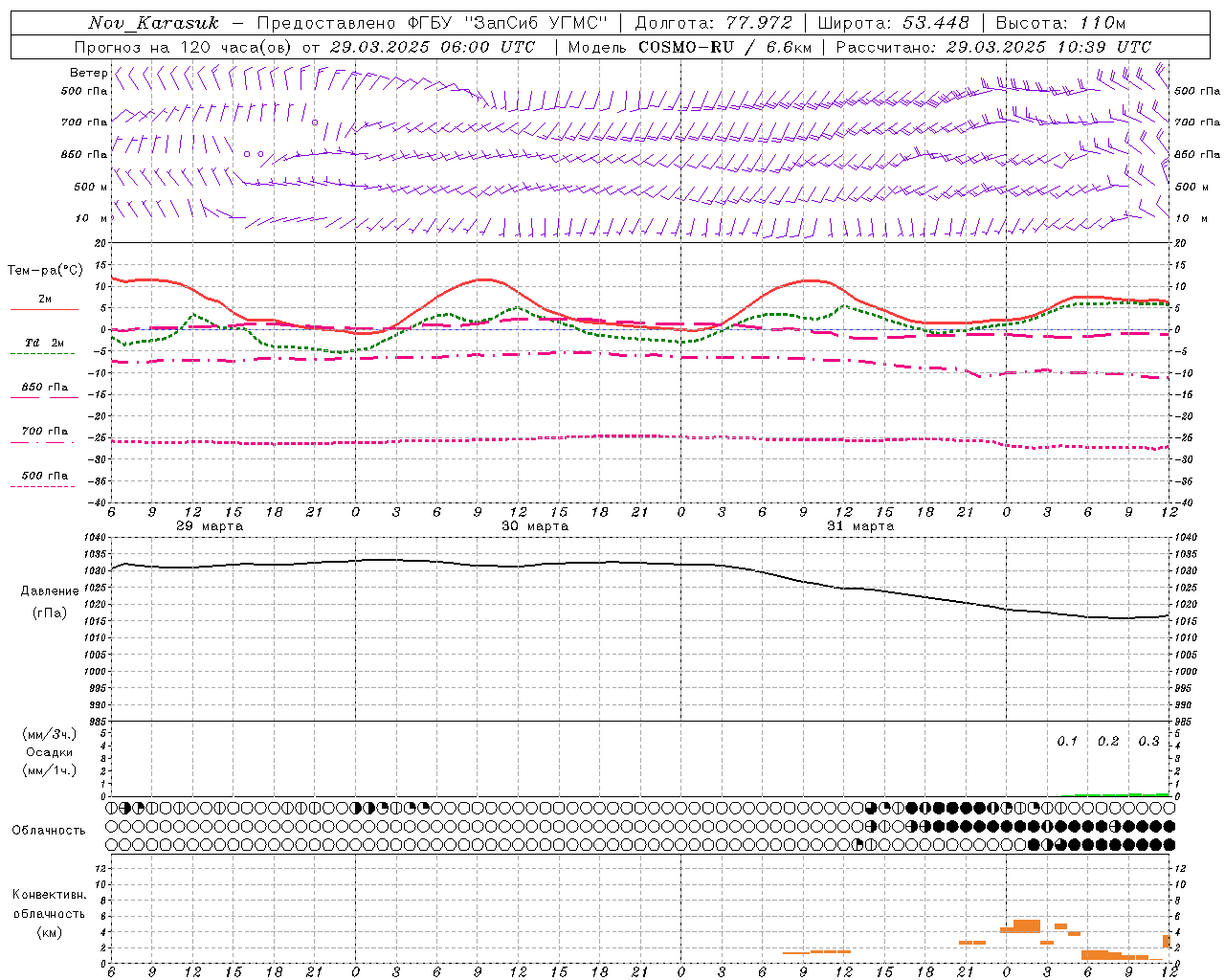Image resolution: width=1225 pixels, height=980 pixels.
Task: Click the '29 марта' date label
Action: pyautogui.click(x=211, y=526)
